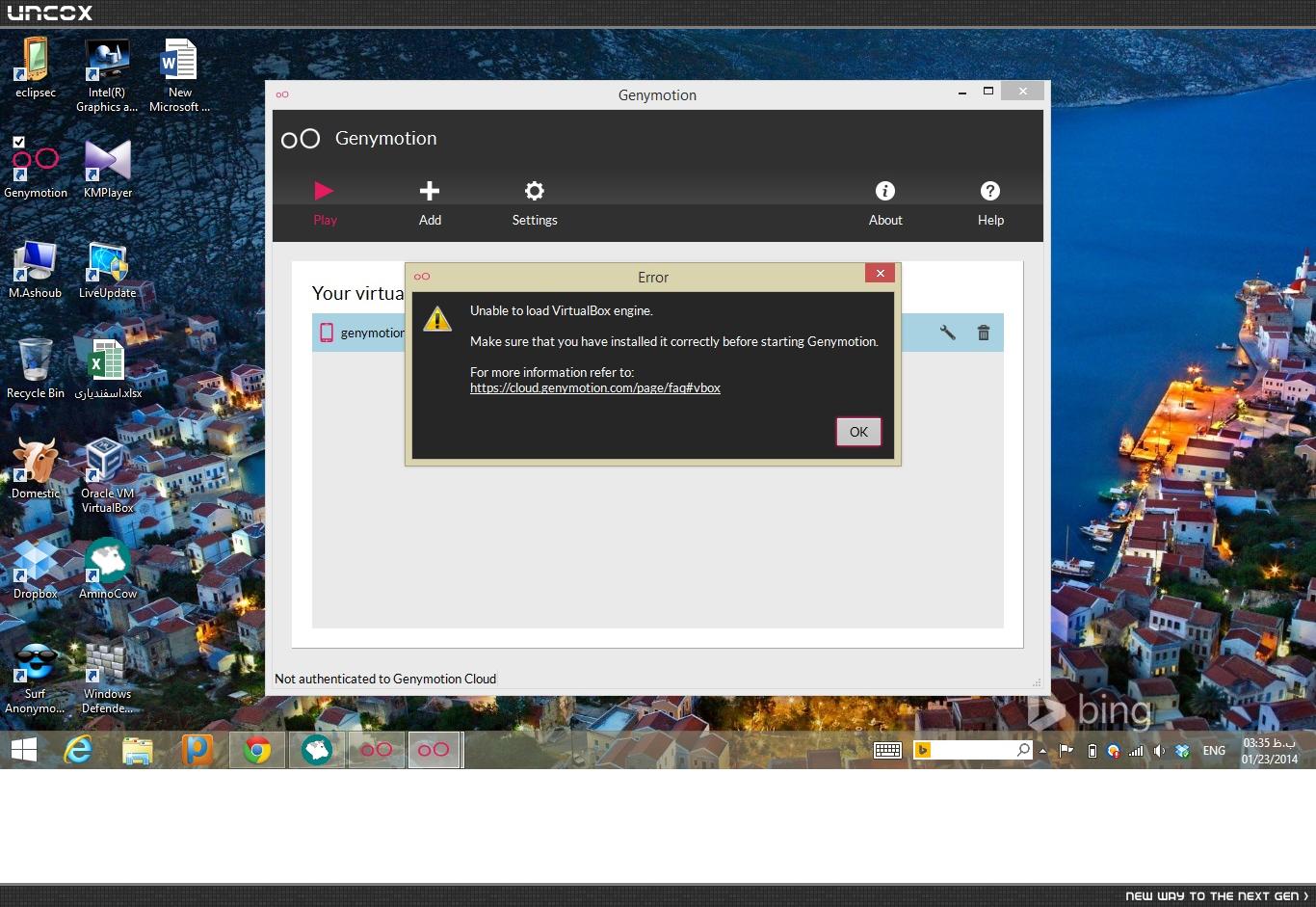Select the Intel(R) Graphics desktop shortcut

(107, 75)
